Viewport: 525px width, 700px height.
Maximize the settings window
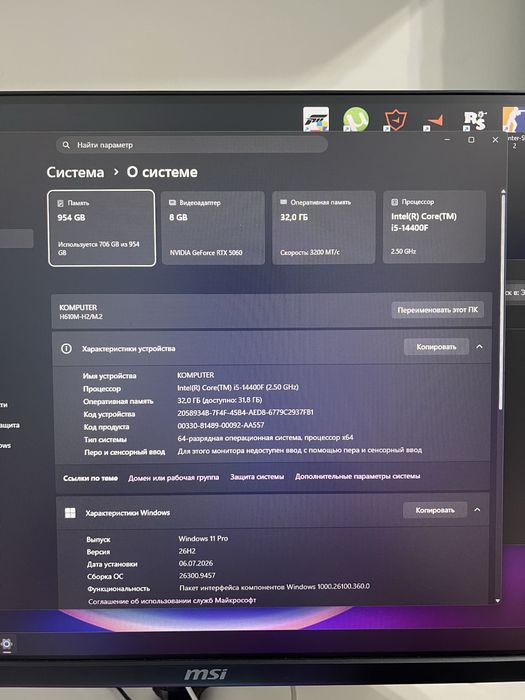click(x=471, y=140)
